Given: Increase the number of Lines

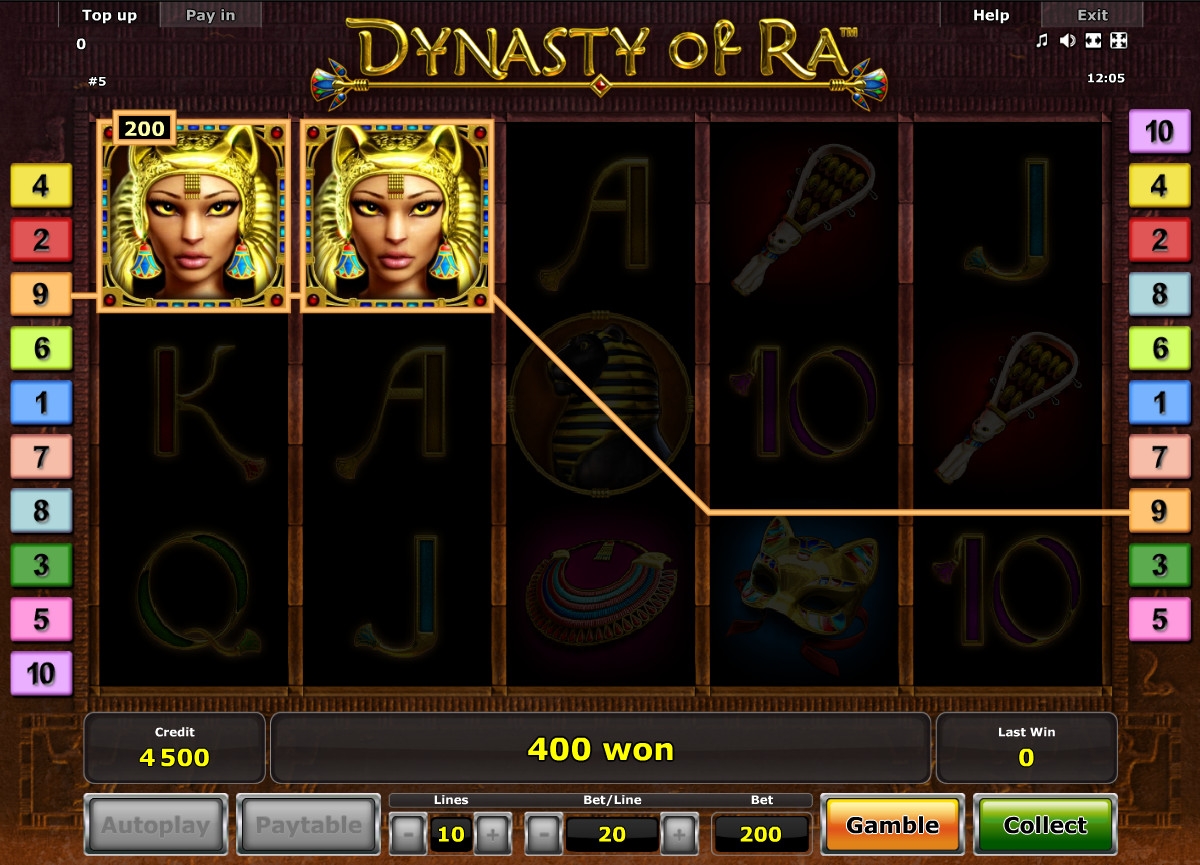Looking at the screenshot, I should click(x=492, y=833).
